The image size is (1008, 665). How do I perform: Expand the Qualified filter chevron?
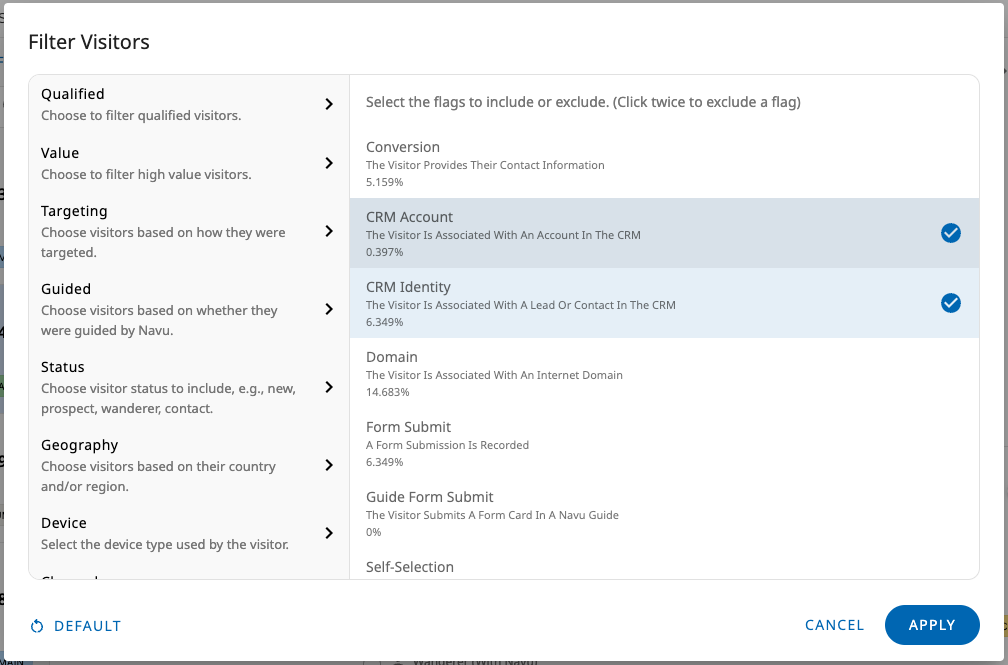pos(329,104)
